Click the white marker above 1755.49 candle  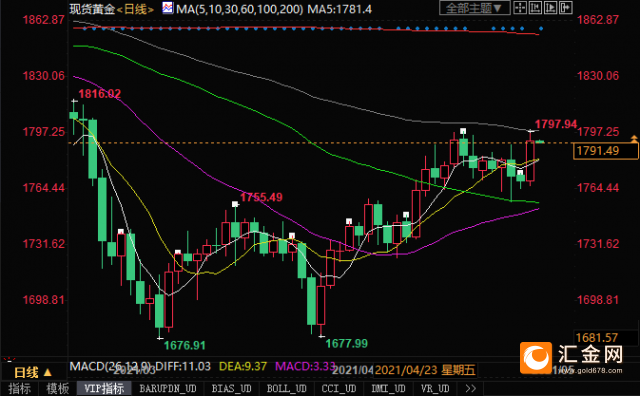[235, 204]
